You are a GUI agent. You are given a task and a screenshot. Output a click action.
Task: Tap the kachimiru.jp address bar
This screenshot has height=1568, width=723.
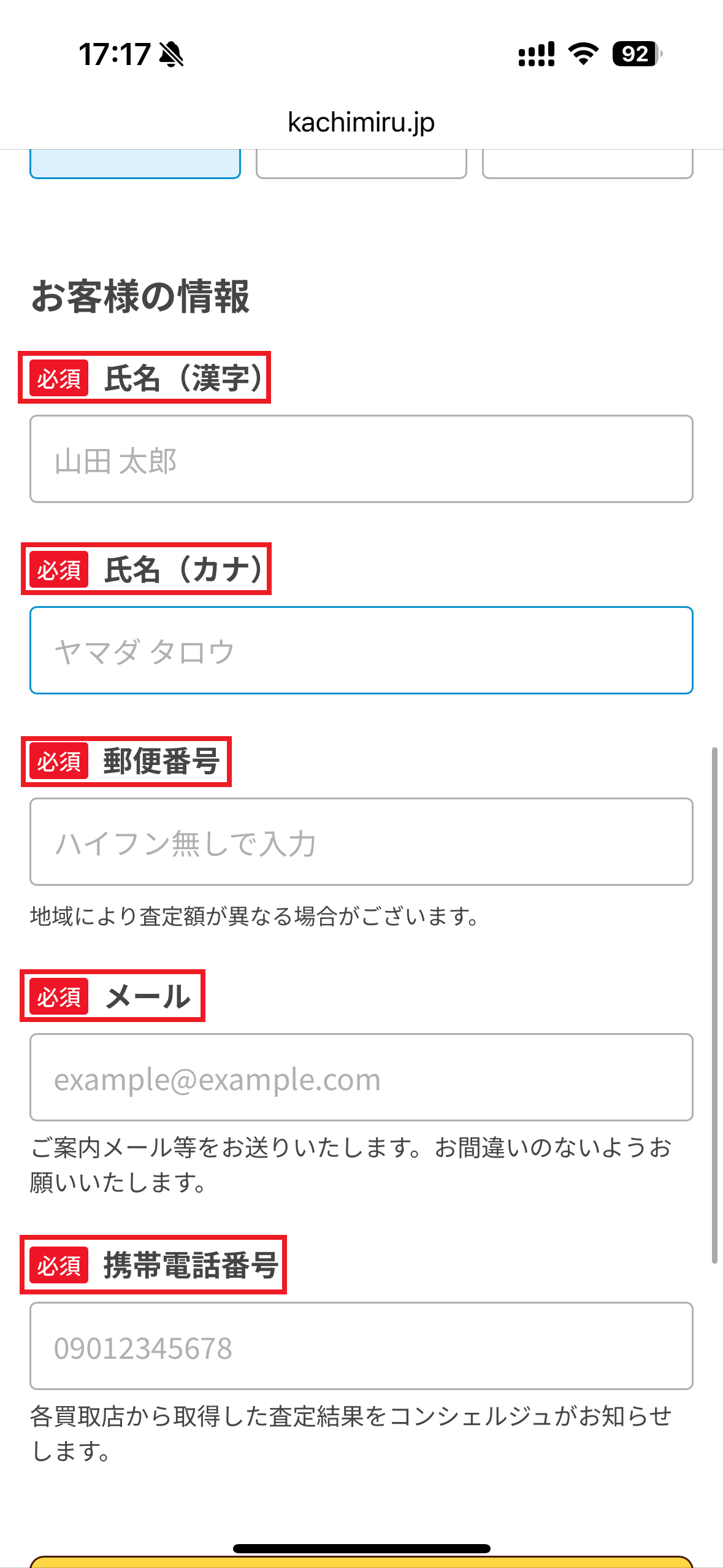(361, 121)
